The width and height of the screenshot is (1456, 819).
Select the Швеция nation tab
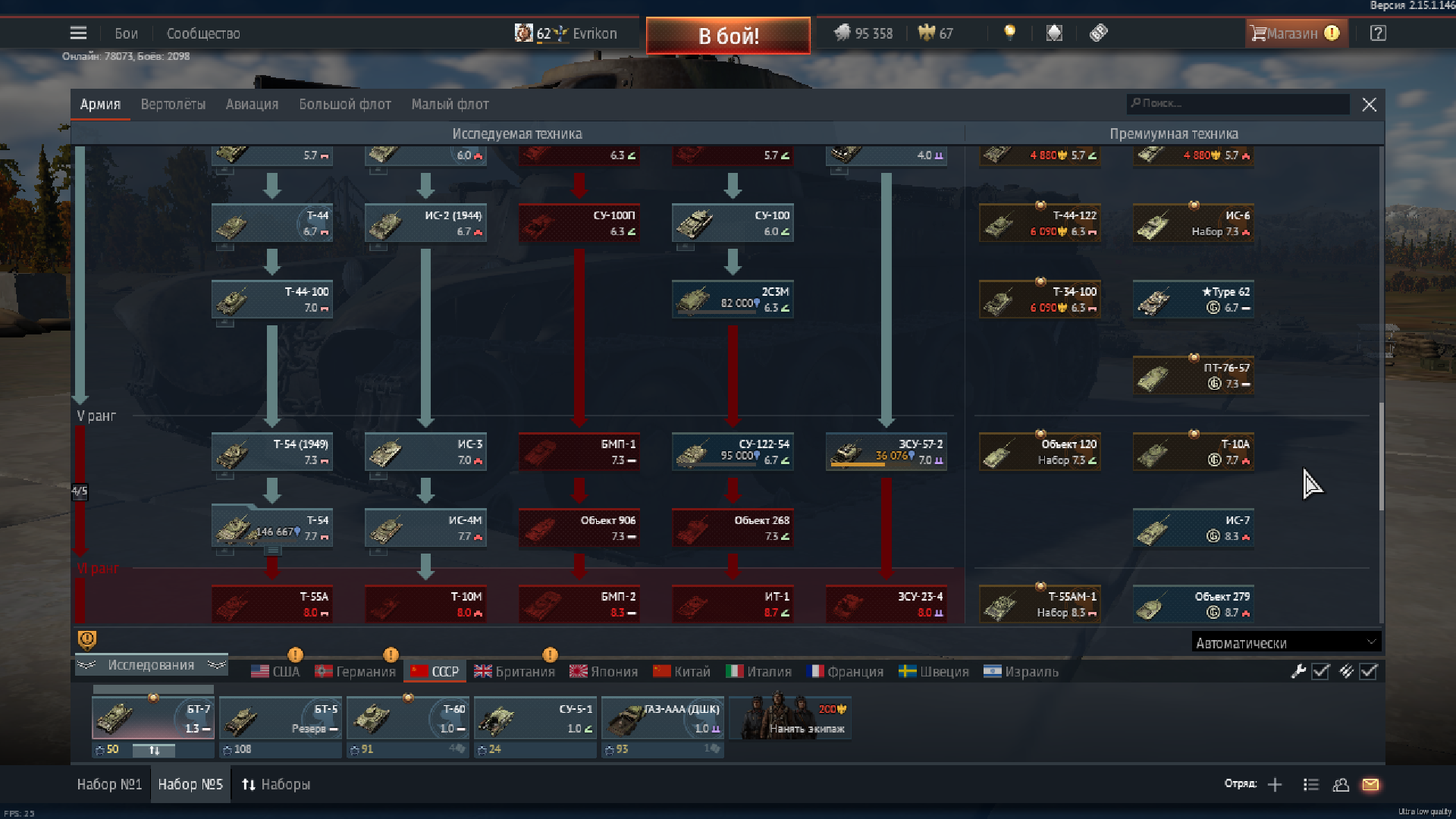tap(934, 671)
